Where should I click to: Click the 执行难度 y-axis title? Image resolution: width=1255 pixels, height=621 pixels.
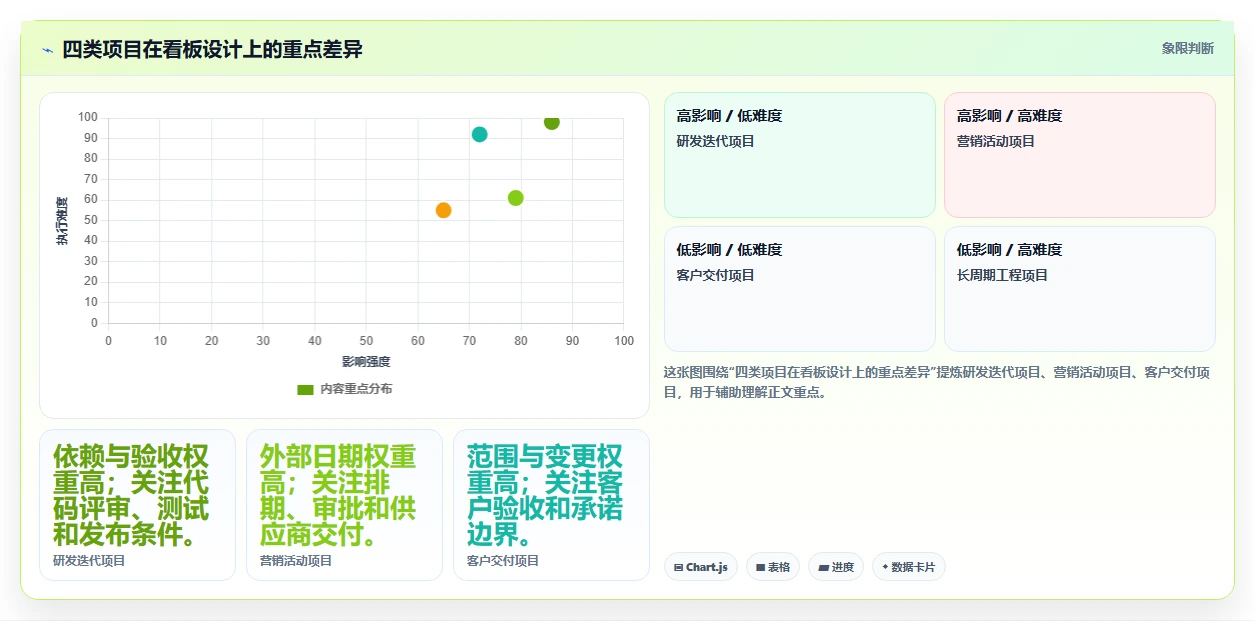click(62, 221)
